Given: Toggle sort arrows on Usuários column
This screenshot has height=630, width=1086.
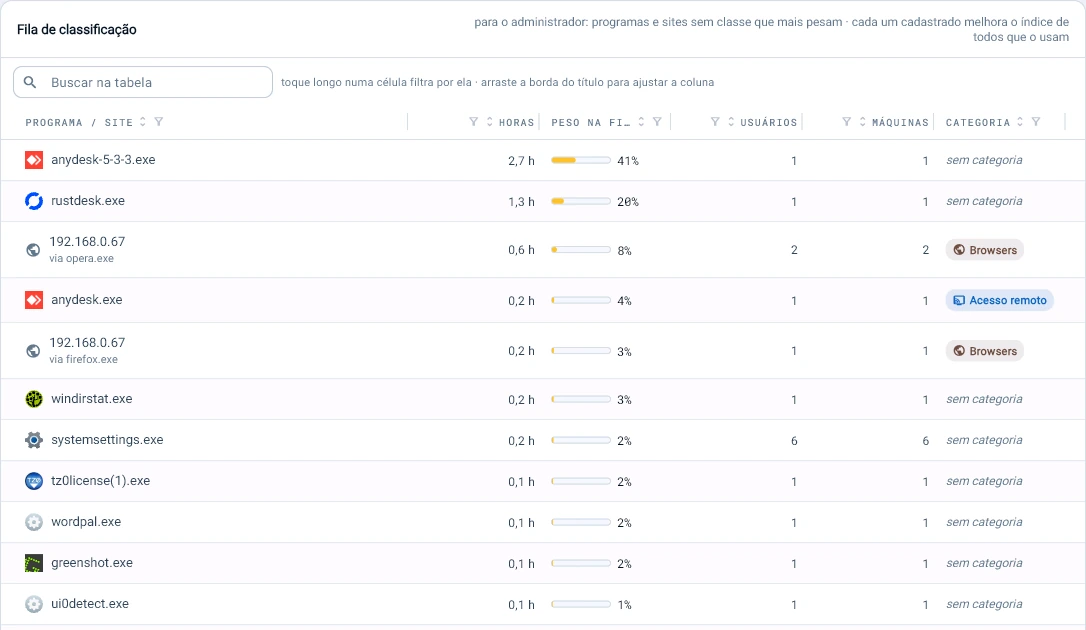Looking at the screenshot, I should pyautogui.click(x=731, y=122).
